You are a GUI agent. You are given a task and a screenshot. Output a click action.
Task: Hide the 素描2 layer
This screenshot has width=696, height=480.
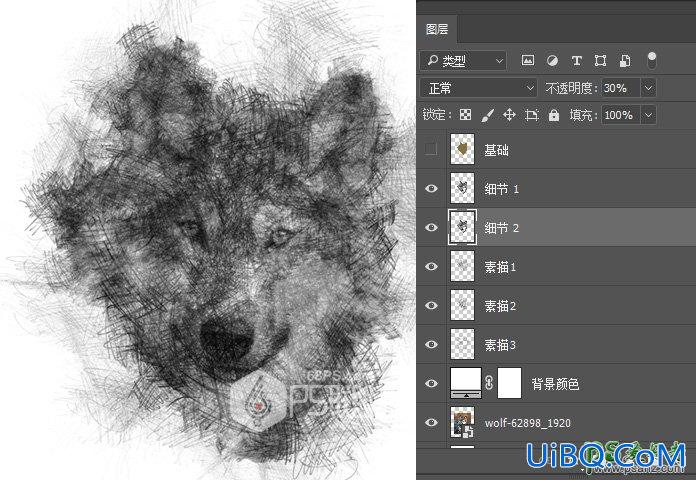(431, 305)
